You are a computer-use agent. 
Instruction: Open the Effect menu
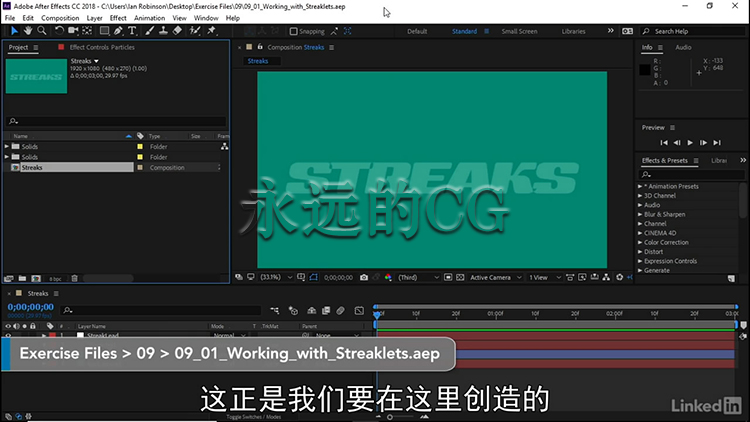click(x=118, y=18)
